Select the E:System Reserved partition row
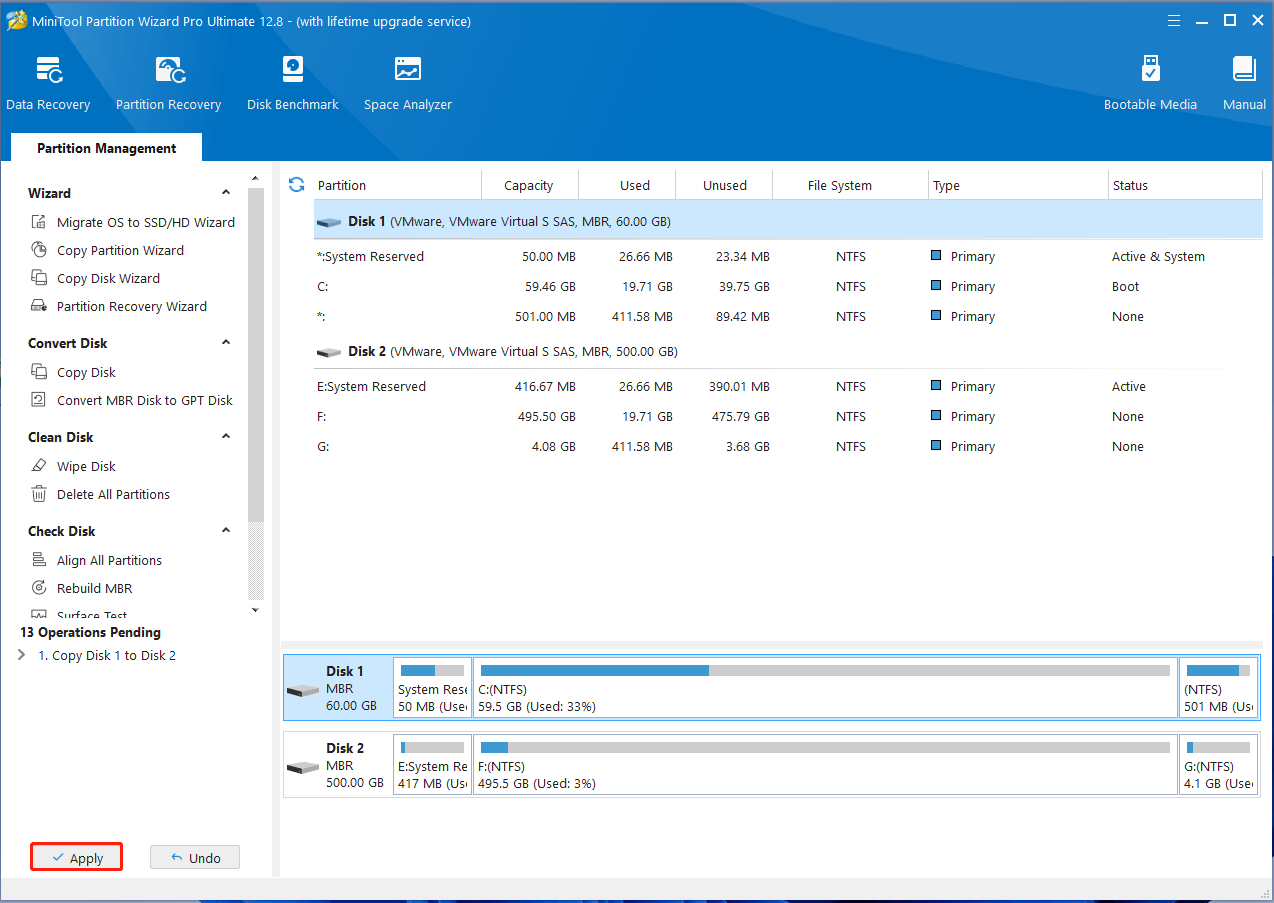Viewport: 1274px width, 903px height. tap(788, 386)
